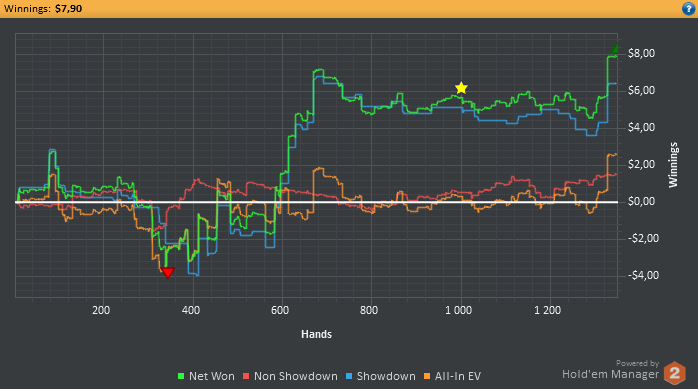Viewport: 698px width, 389px height.
Task: Click the 400 hands x-axis tick label
Action: click(x=191, y=310)
